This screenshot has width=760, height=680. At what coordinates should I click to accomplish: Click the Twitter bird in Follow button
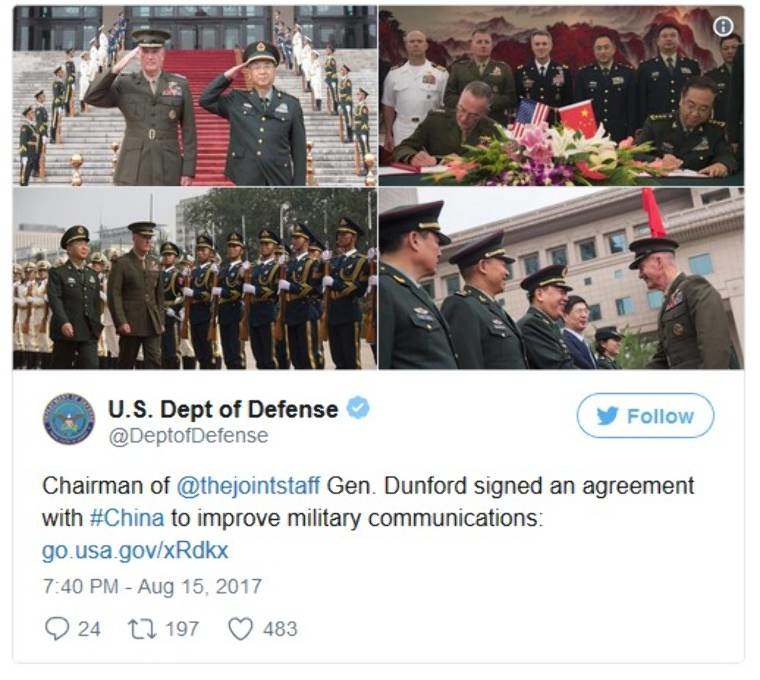[607, 416]
